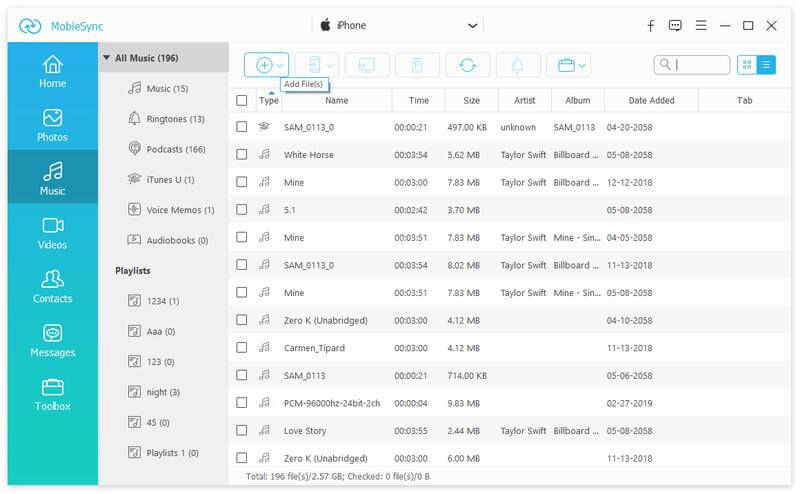Check the SAM_0113 714.00 KB row checkbox

[x=242, y=375]
